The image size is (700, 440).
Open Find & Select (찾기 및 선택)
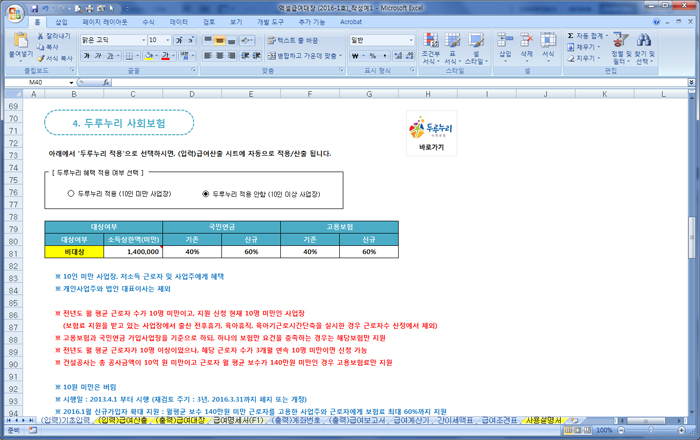click(x=644, y=48)
